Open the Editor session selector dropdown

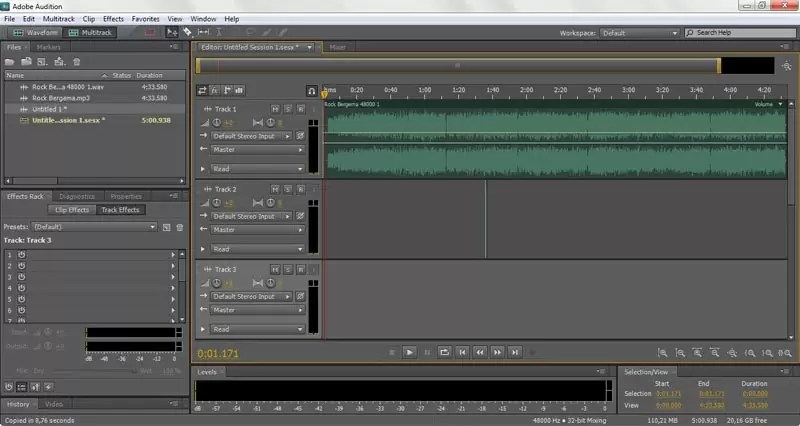[309, 47]
